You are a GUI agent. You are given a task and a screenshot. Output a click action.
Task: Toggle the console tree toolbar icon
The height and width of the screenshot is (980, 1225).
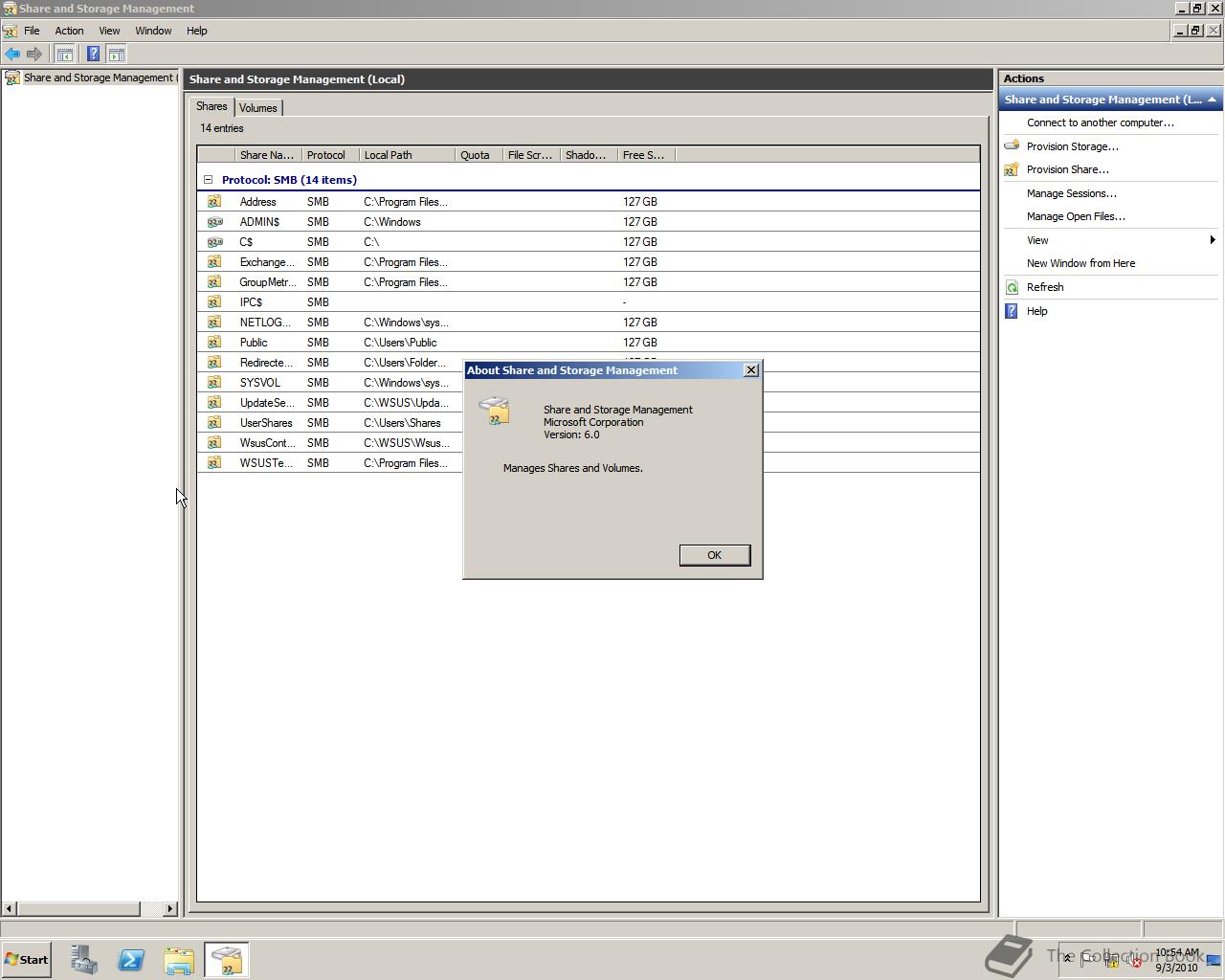64,55
